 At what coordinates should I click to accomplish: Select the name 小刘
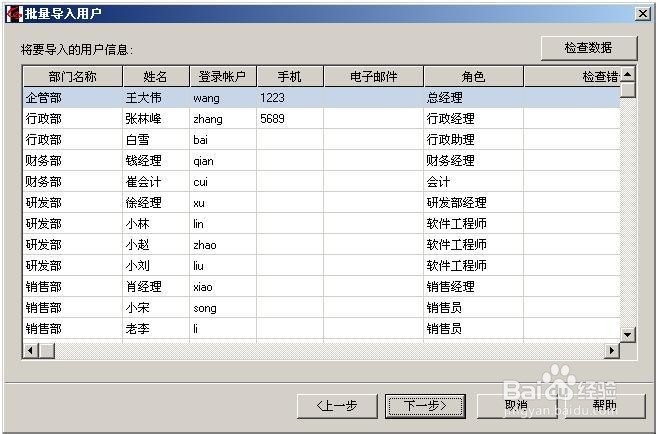coord(137,265)
